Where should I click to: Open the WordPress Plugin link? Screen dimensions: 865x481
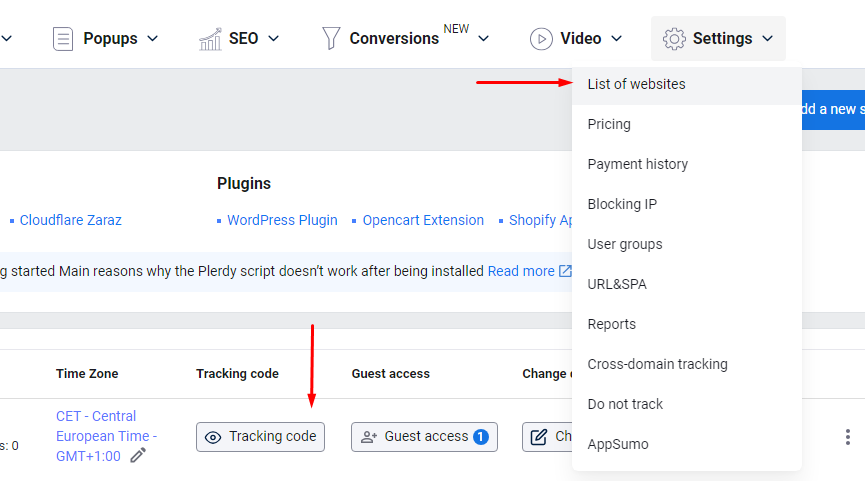pos(282,220)
